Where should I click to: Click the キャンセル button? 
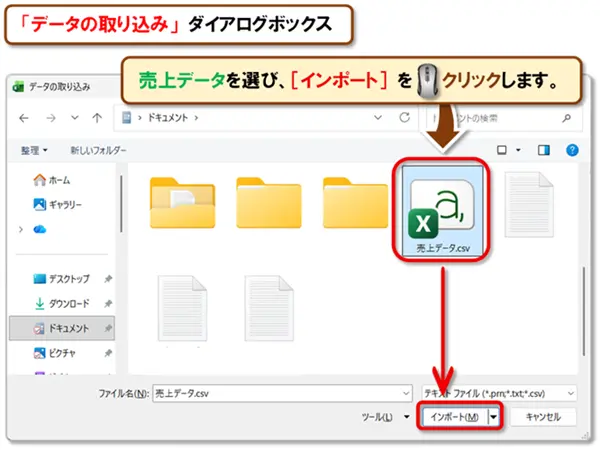pos(543,417)
